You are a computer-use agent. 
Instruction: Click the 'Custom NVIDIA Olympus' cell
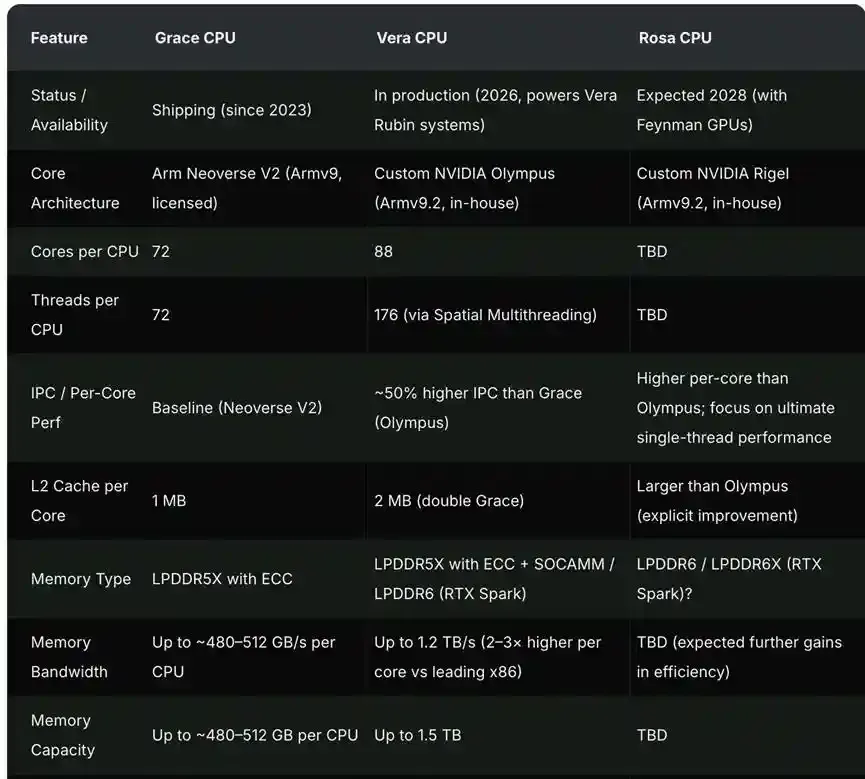[464, 188]
